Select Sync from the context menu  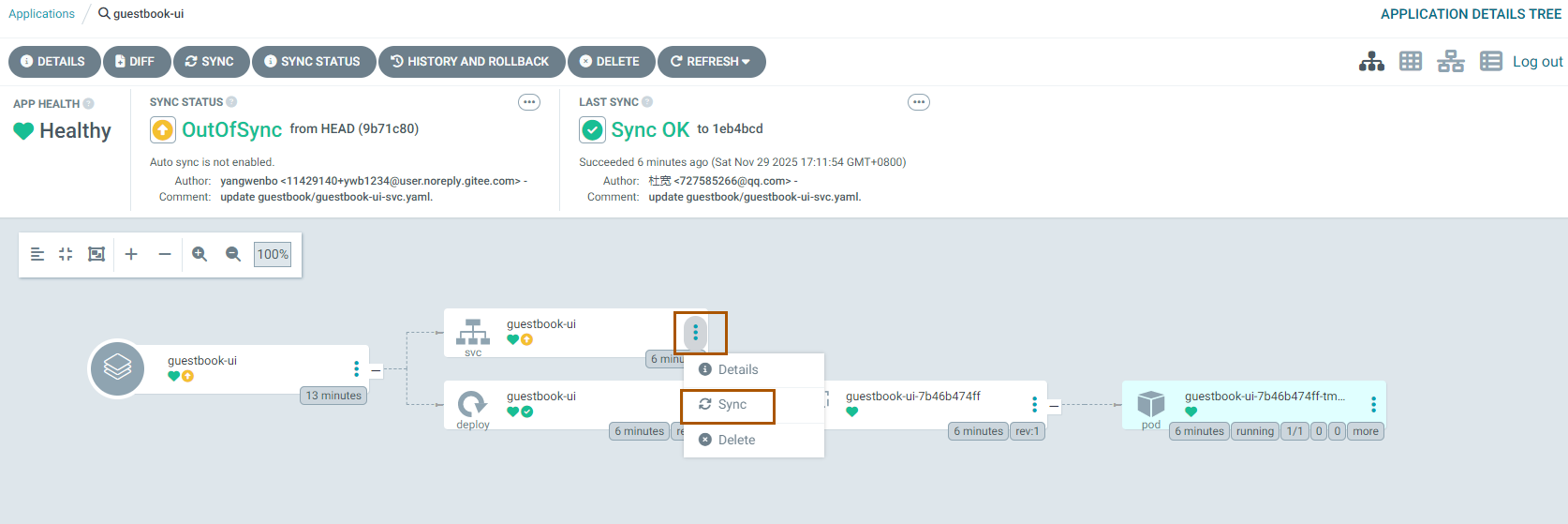pyautogui.click(x=732, y=405)
